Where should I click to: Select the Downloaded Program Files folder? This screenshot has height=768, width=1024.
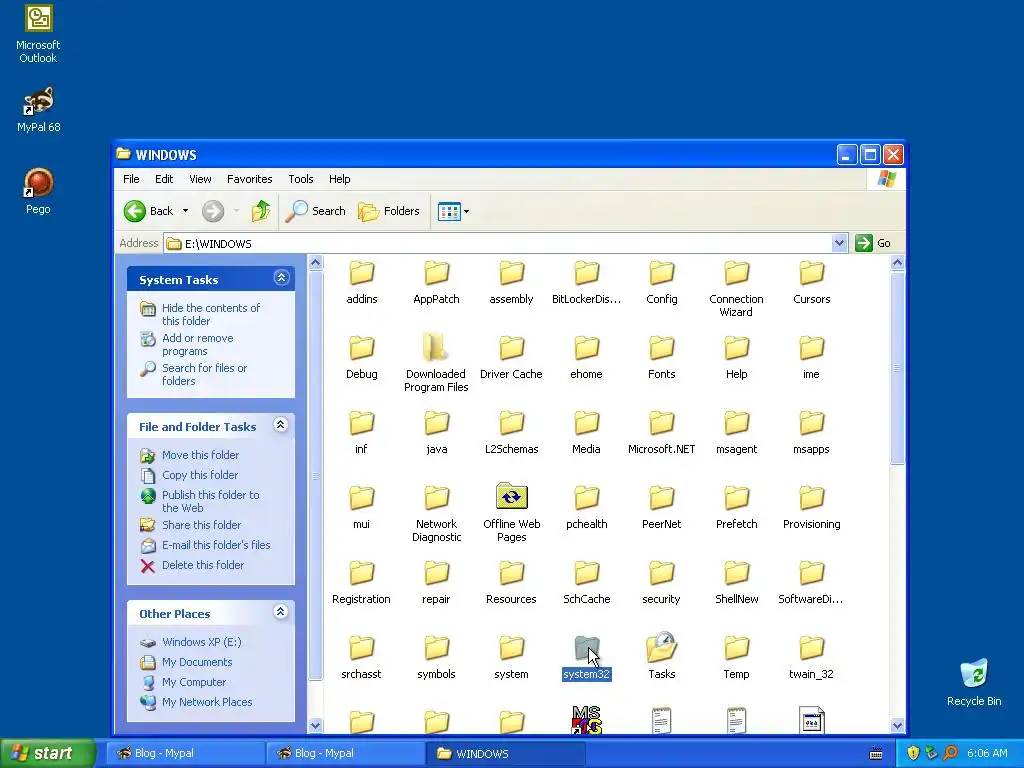[436, 363]
